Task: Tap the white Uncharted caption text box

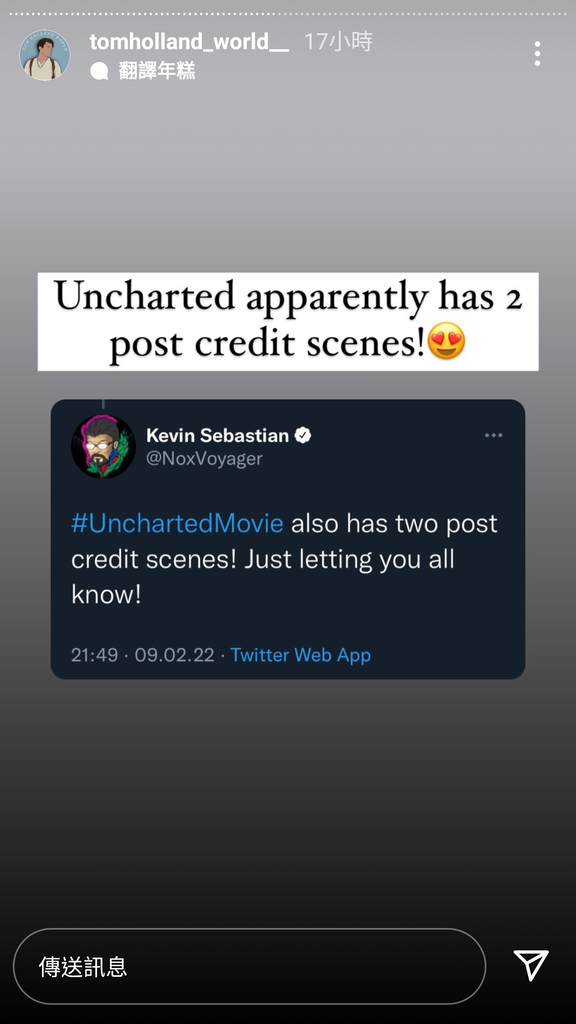Action: (x=288, y=321)
